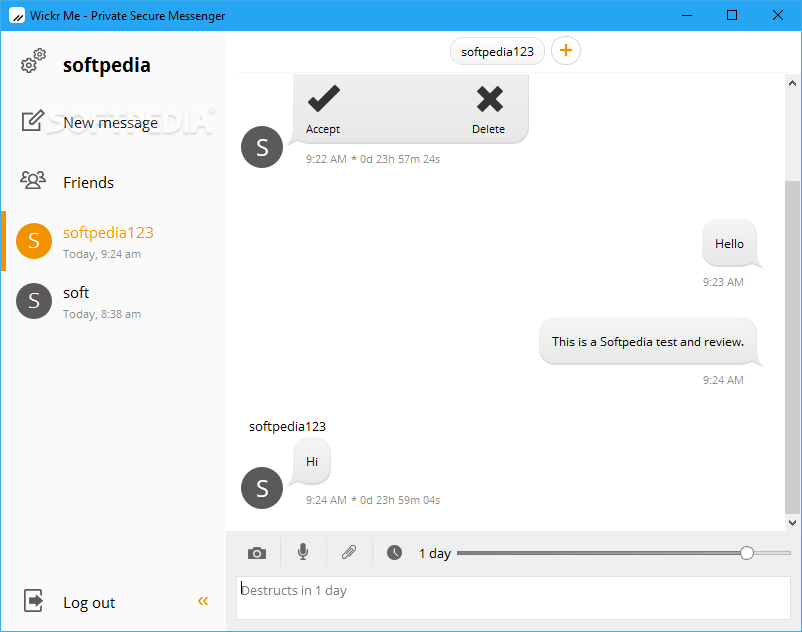
Task: Accept the request with checkmark icon
Action: pos(324,98)
